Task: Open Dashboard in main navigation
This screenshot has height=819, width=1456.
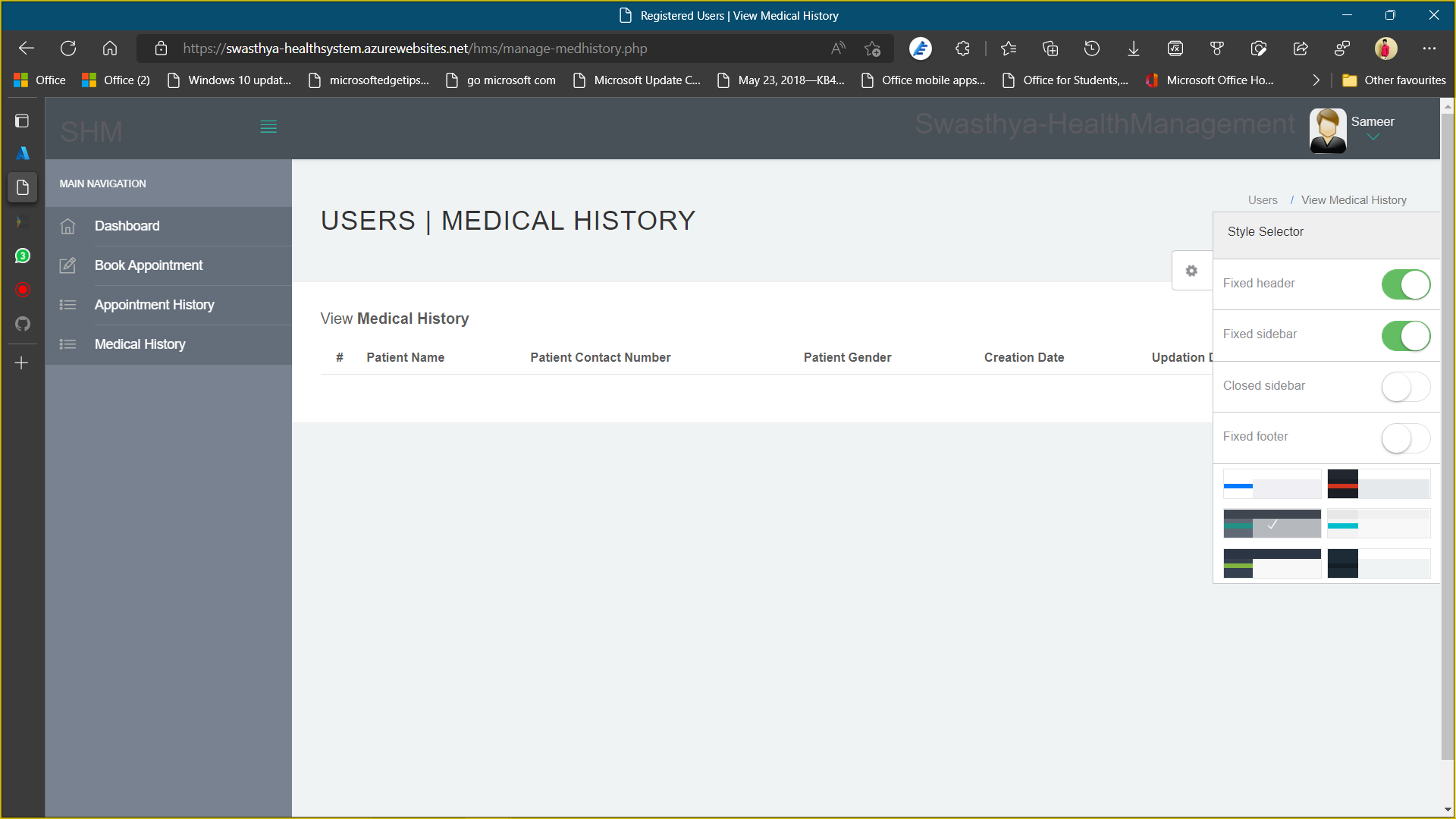Action: click(x=168, y=226)
